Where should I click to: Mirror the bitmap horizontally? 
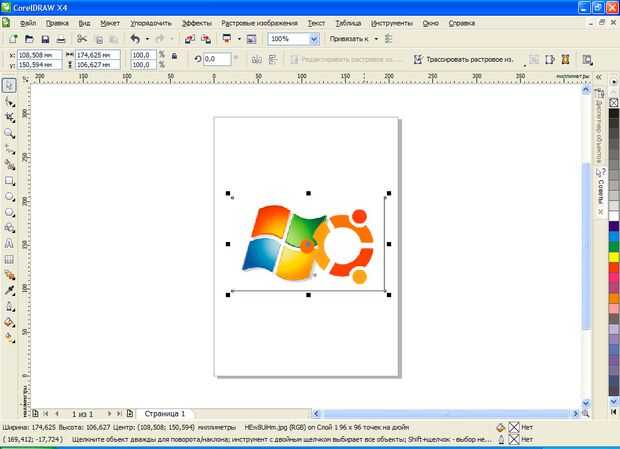coord(256,60)
